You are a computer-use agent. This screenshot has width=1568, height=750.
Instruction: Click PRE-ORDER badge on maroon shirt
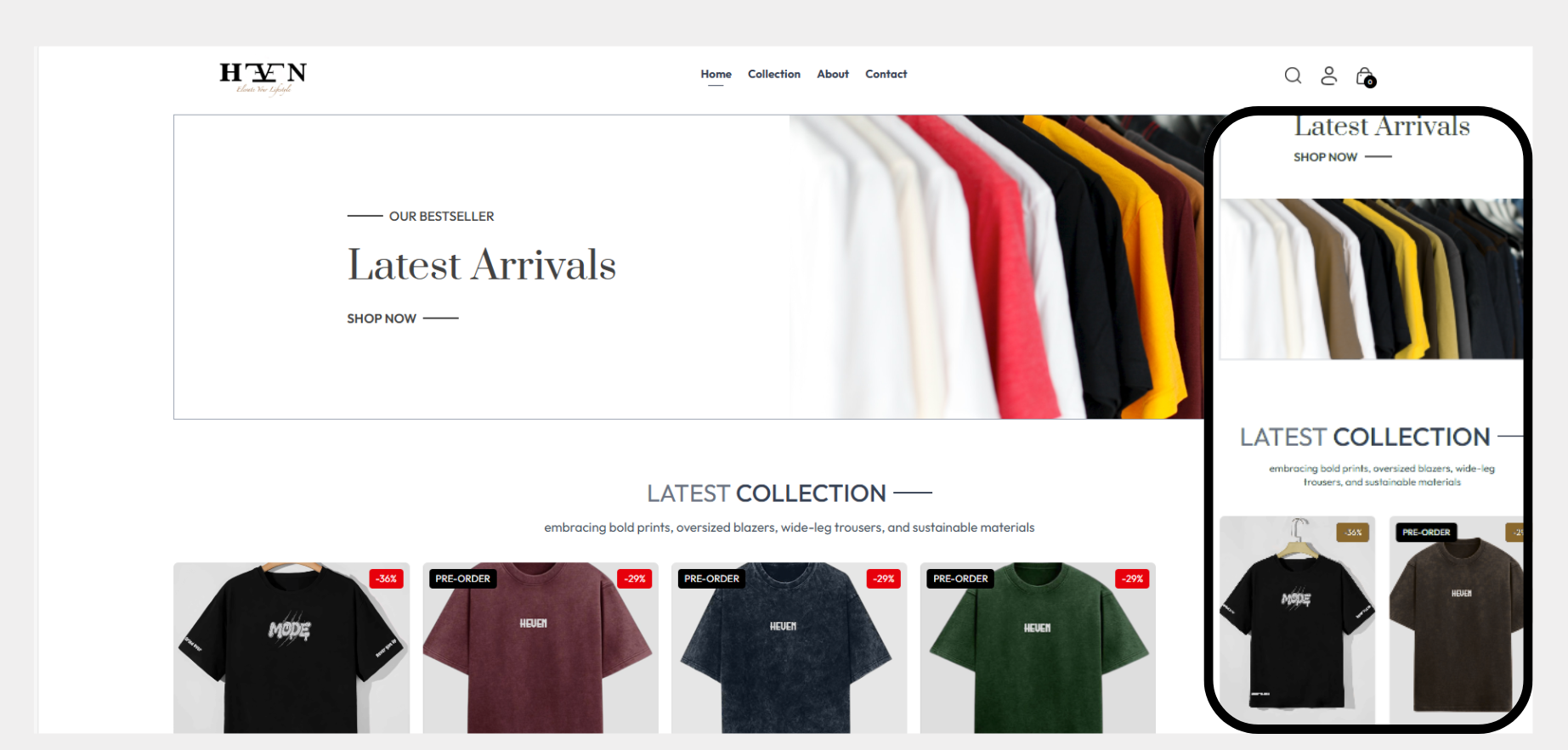[x=463, y=578]
